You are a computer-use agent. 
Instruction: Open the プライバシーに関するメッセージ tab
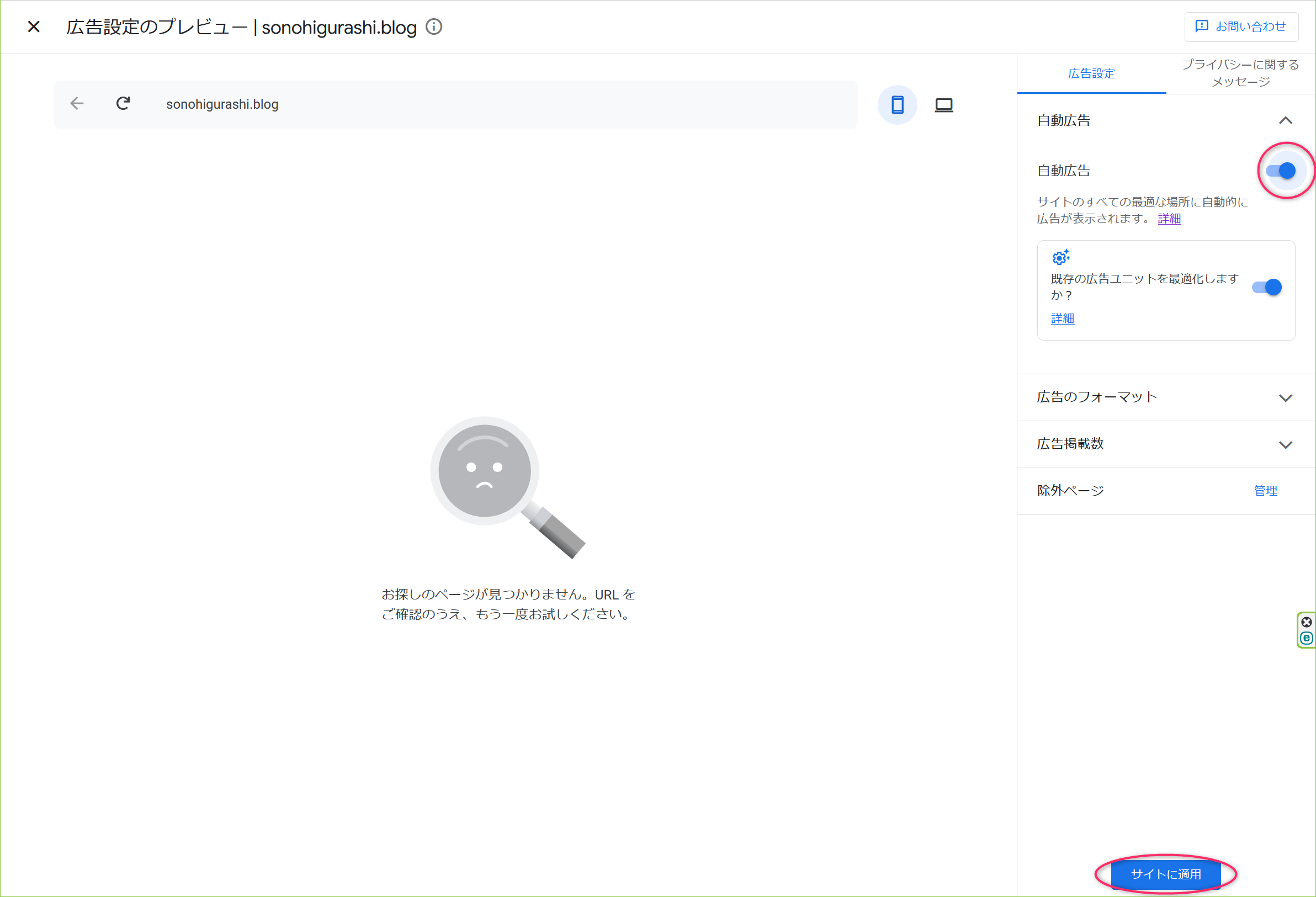[1241, 73]
